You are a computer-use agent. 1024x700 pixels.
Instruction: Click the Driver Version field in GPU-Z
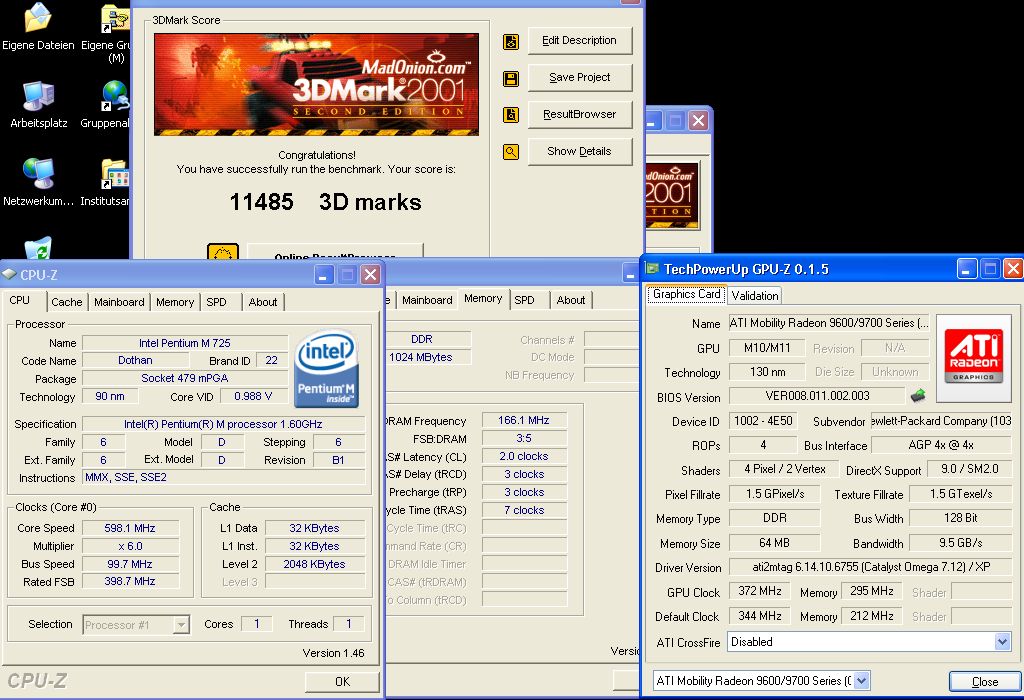pos(871,567)
